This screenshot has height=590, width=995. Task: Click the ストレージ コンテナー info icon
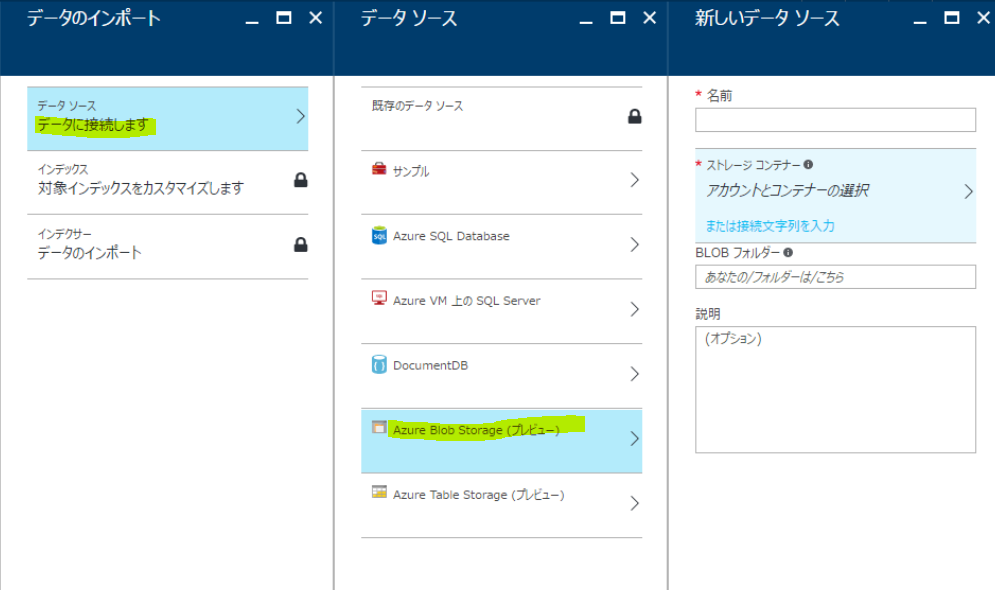808,164
